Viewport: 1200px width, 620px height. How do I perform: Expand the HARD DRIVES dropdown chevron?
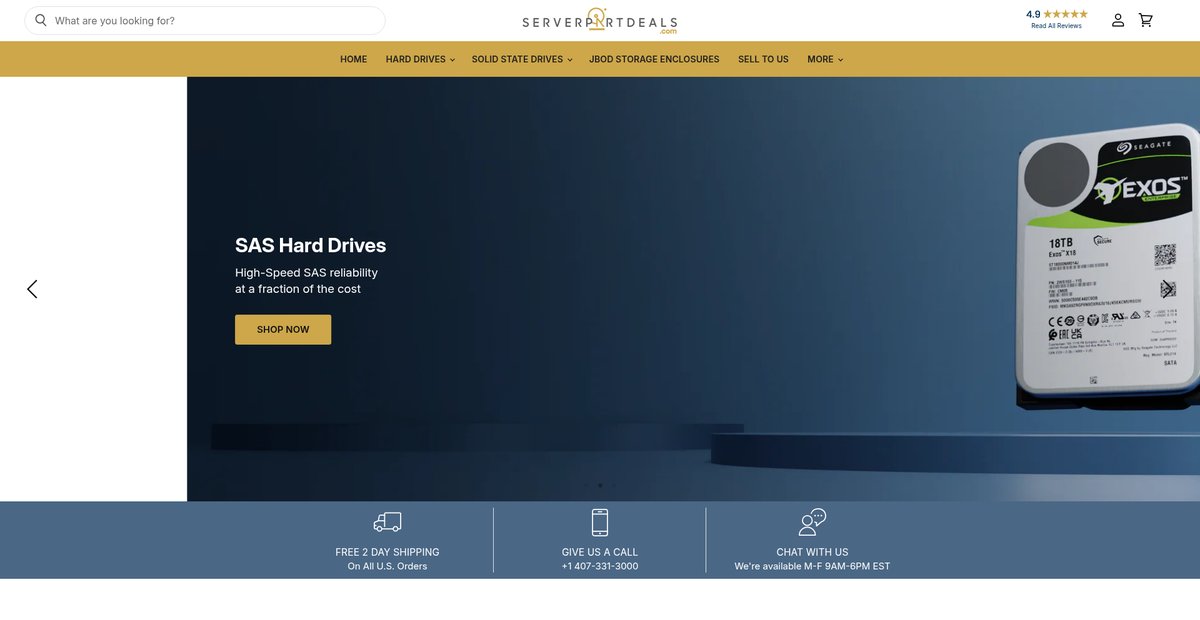pyautogui.click(x=452, y=60)
